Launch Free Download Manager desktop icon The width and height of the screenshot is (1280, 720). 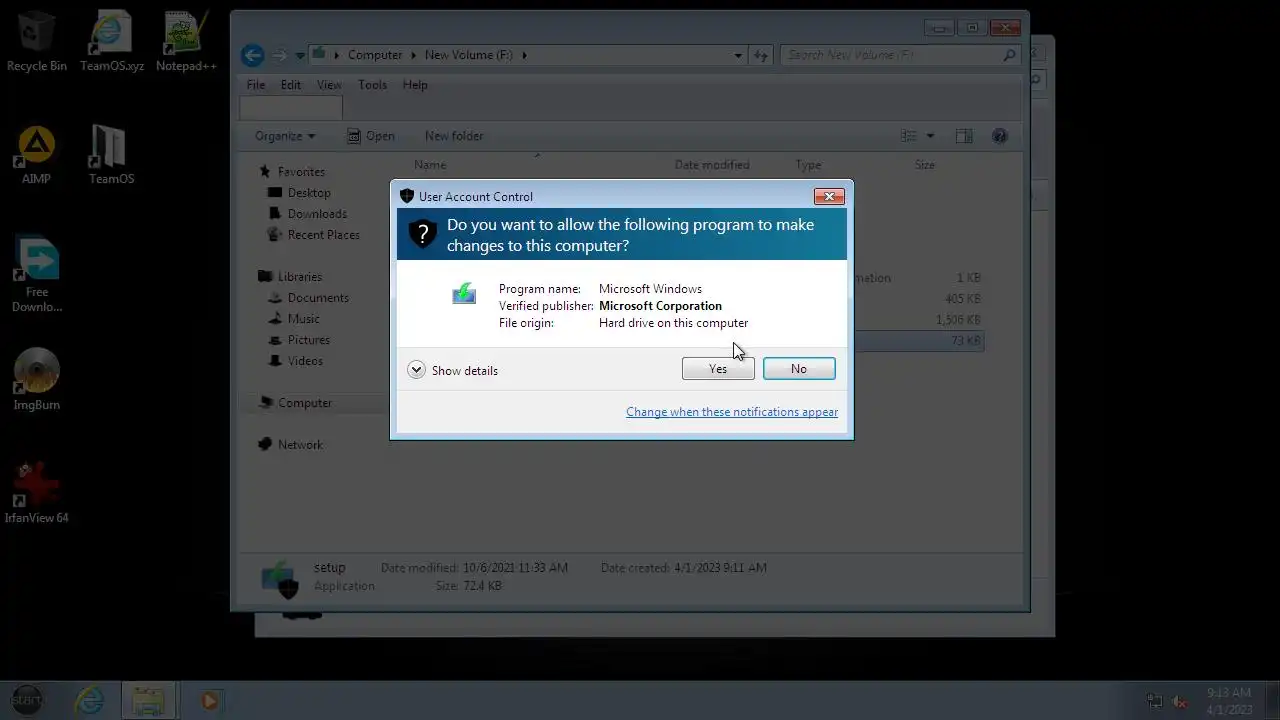(37, 274)
